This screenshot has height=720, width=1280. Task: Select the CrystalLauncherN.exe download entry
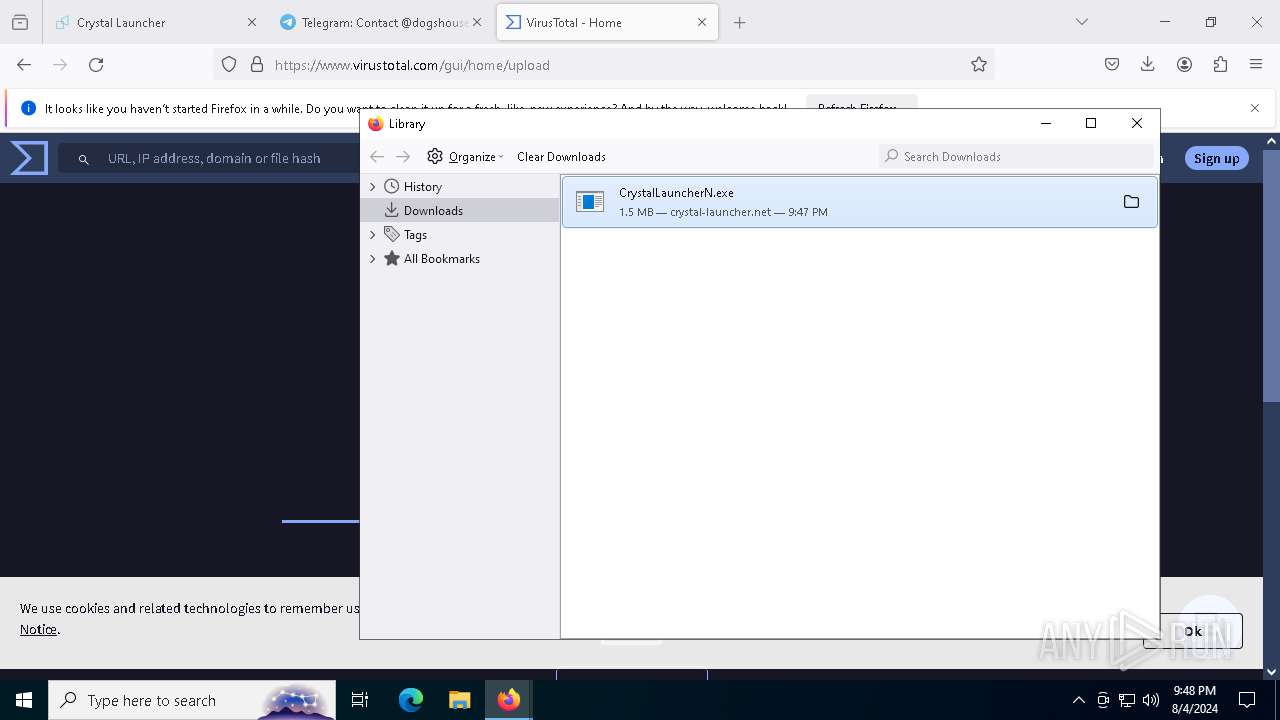click(x=859, y=202)
